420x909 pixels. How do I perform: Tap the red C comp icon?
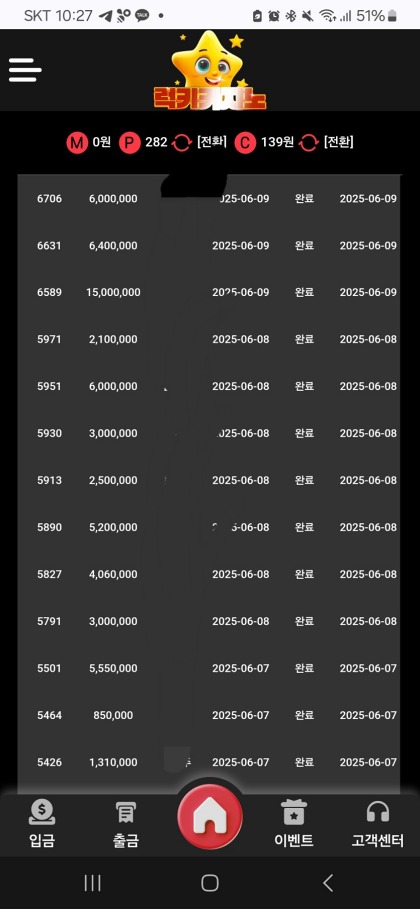point(245,143)
